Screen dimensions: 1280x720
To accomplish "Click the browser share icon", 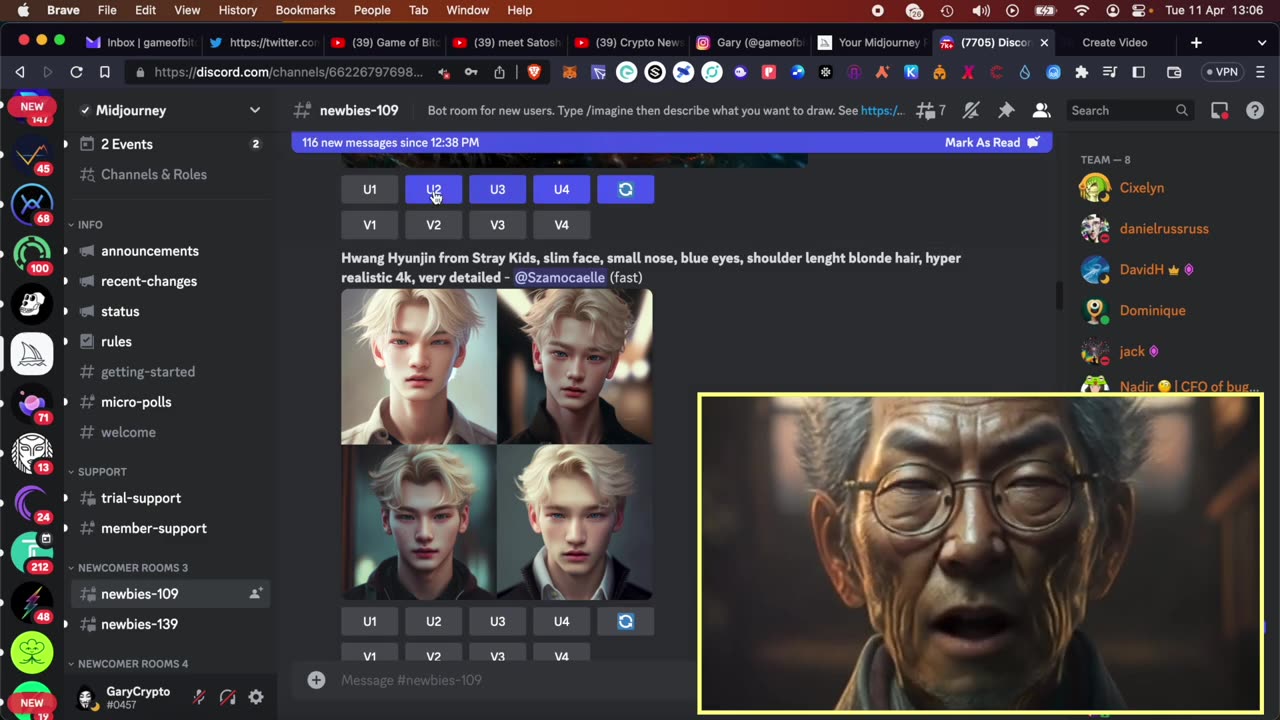I will click(499, 72).
